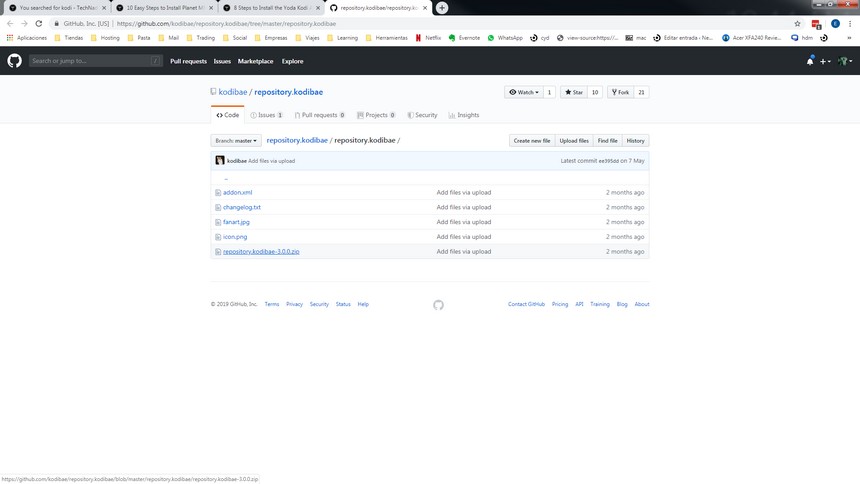The image size is (860, 484).
Task: Focus the Search or jump to field
Action: click(95, 61)
